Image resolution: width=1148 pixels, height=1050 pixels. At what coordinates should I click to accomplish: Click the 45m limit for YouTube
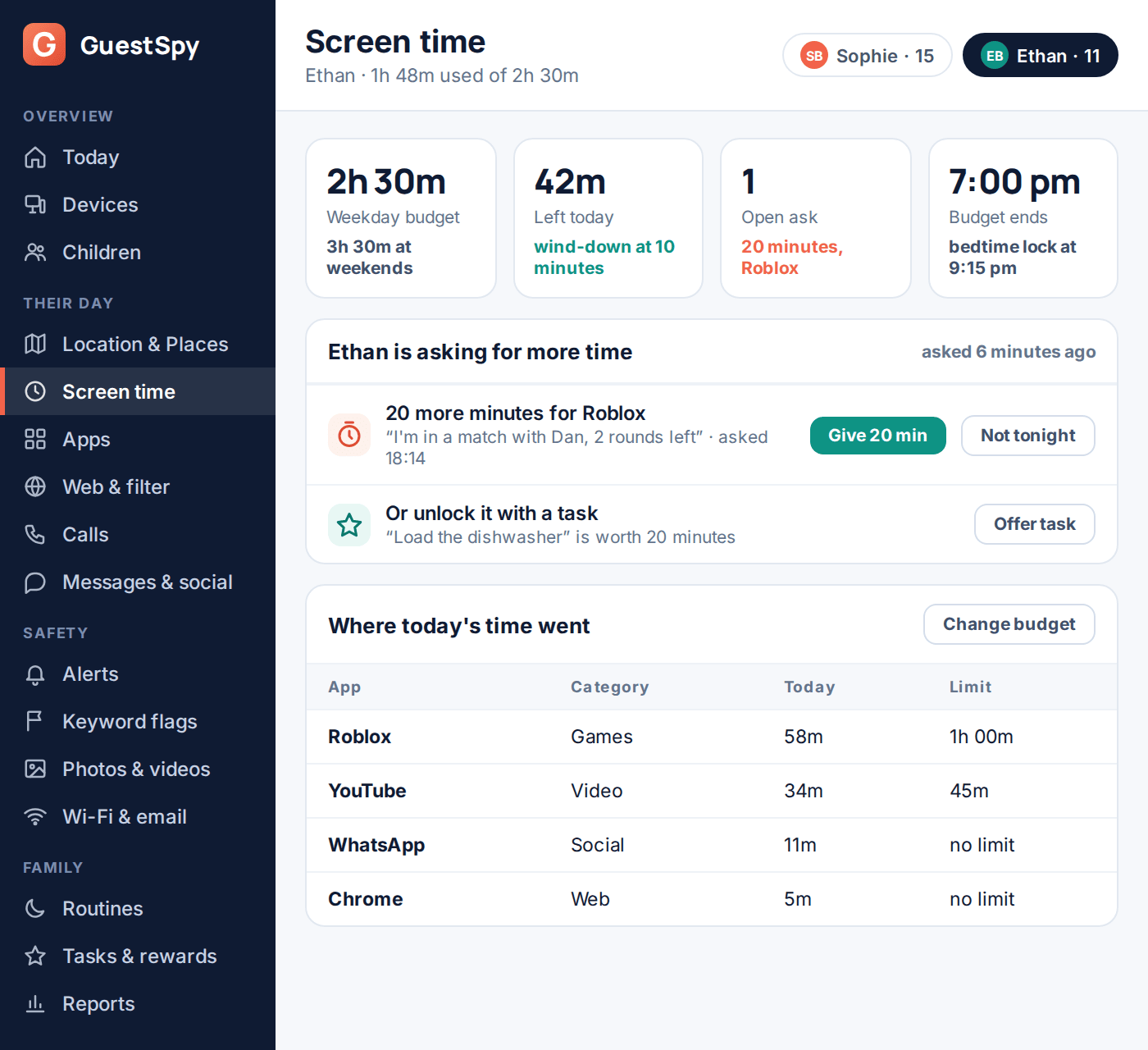coord(969,791)
